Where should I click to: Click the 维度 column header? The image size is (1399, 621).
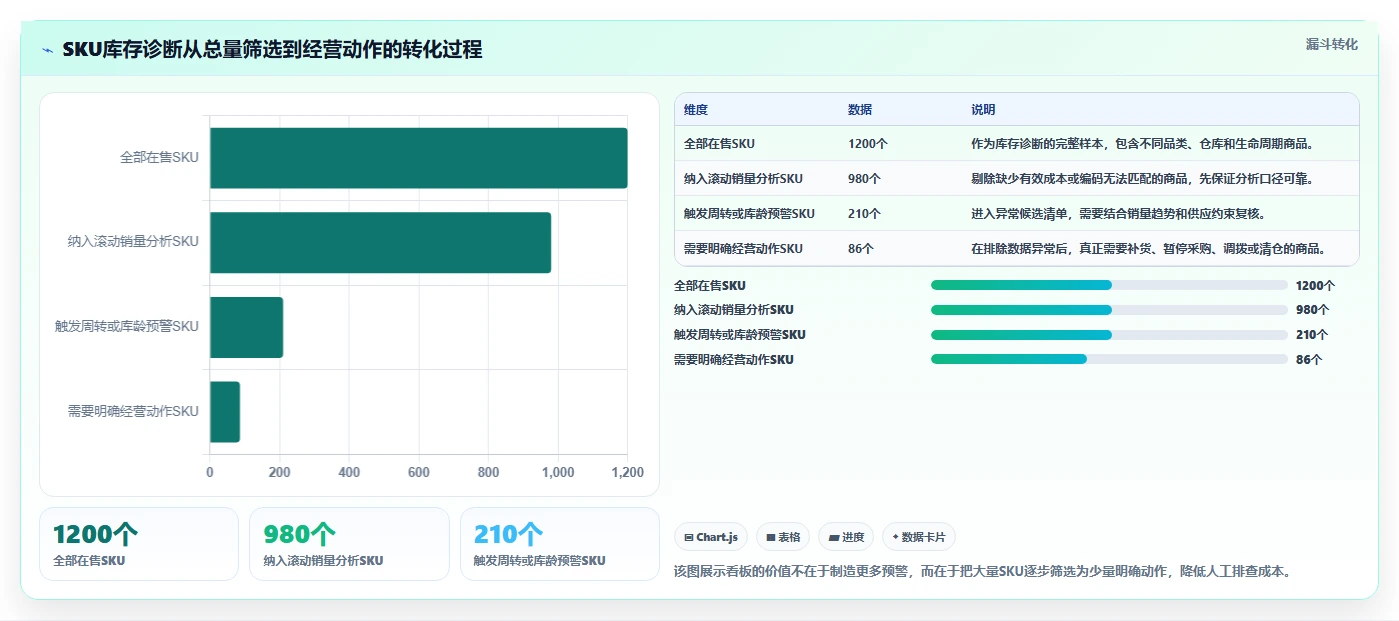click(x=696, y=110)
